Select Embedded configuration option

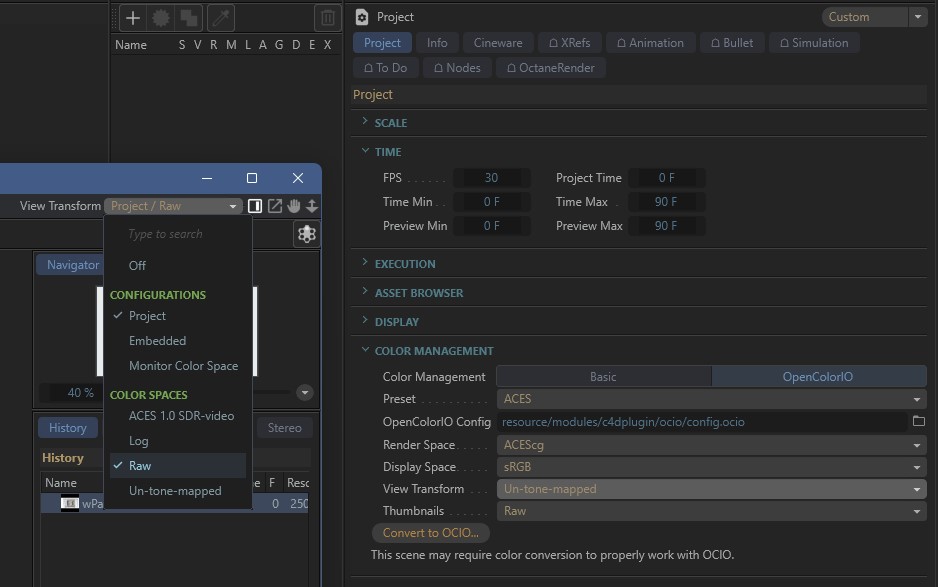[x=157, y=341]
